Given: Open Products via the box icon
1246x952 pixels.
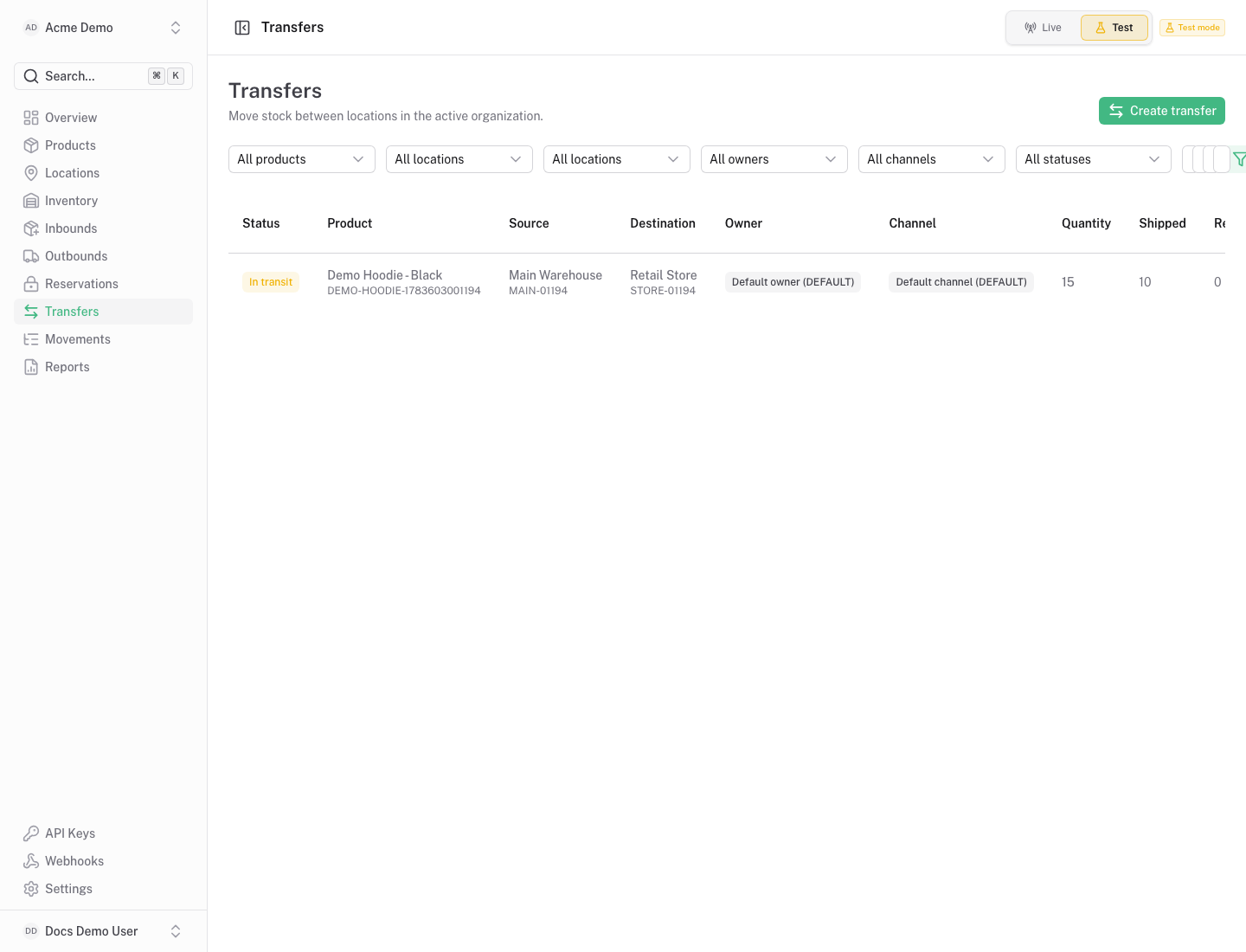Looking at the screenshot, I should 31,145.
